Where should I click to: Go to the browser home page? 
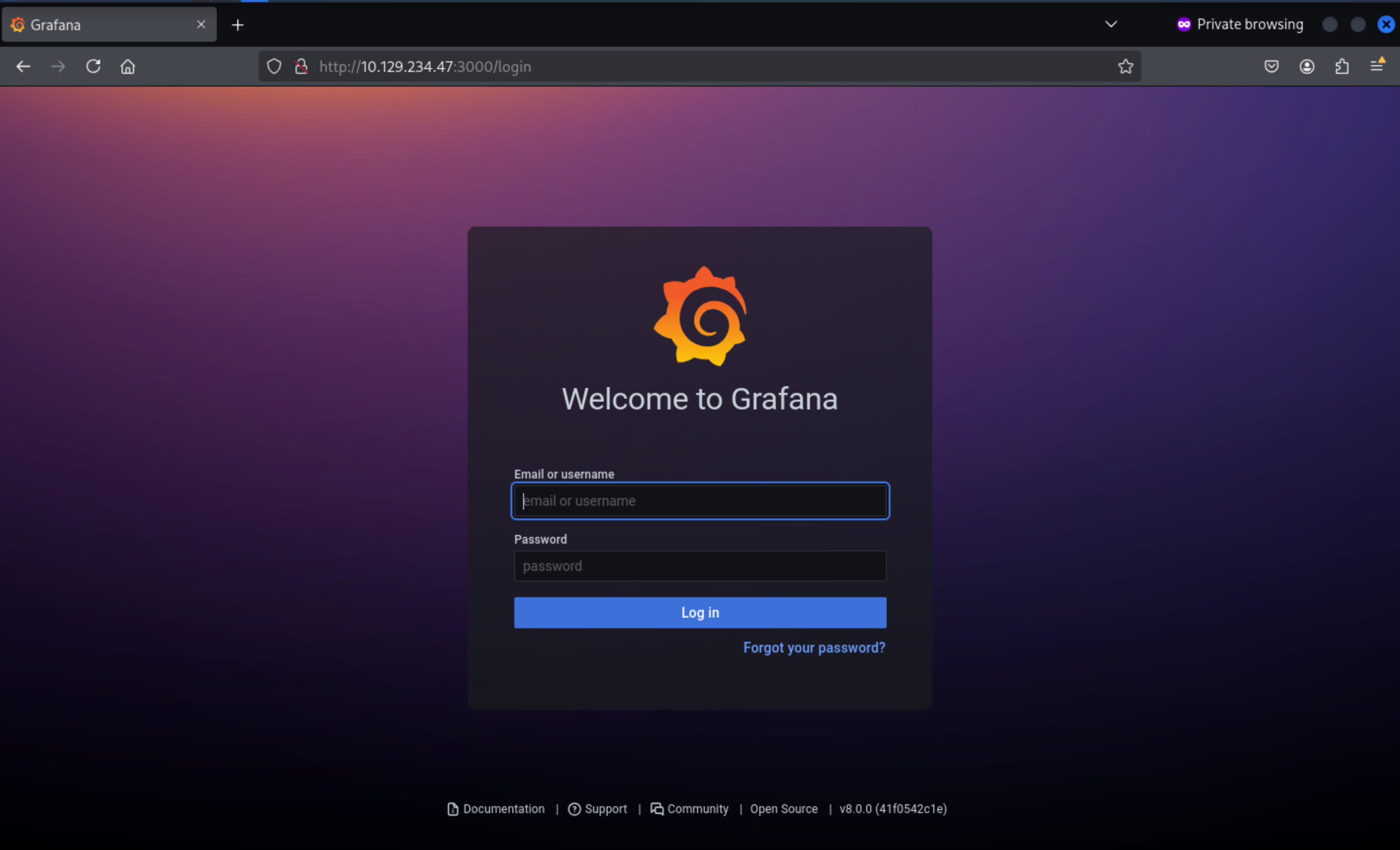[128, 67]
